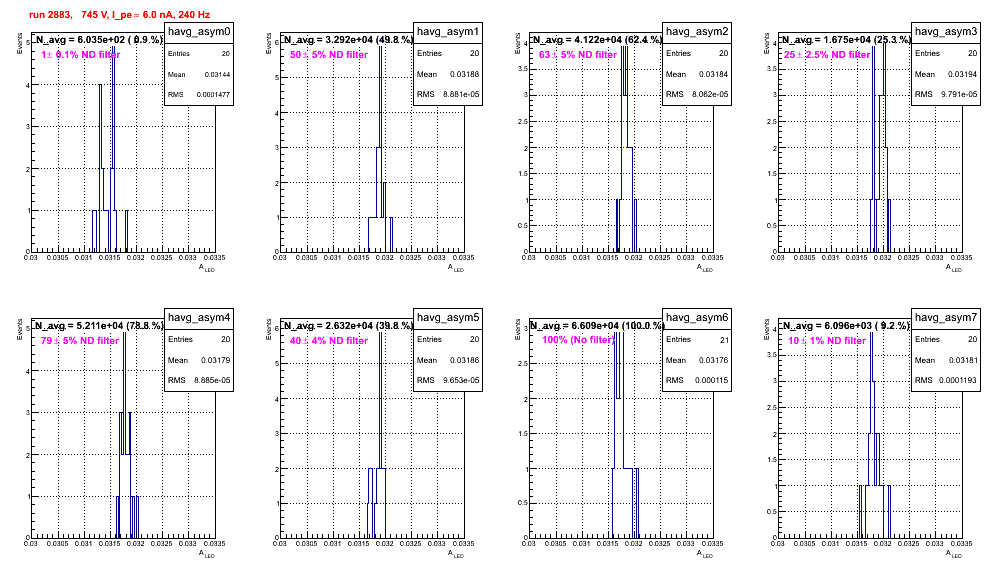Pick the magenta 25± 2.5% ND filter label
The image size is (996, 572).
827,55
